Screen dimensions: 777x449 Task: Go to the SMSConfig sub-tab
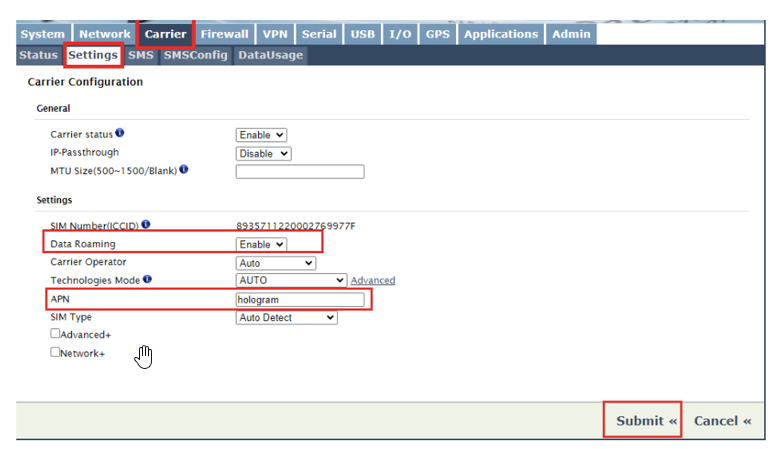195,56
